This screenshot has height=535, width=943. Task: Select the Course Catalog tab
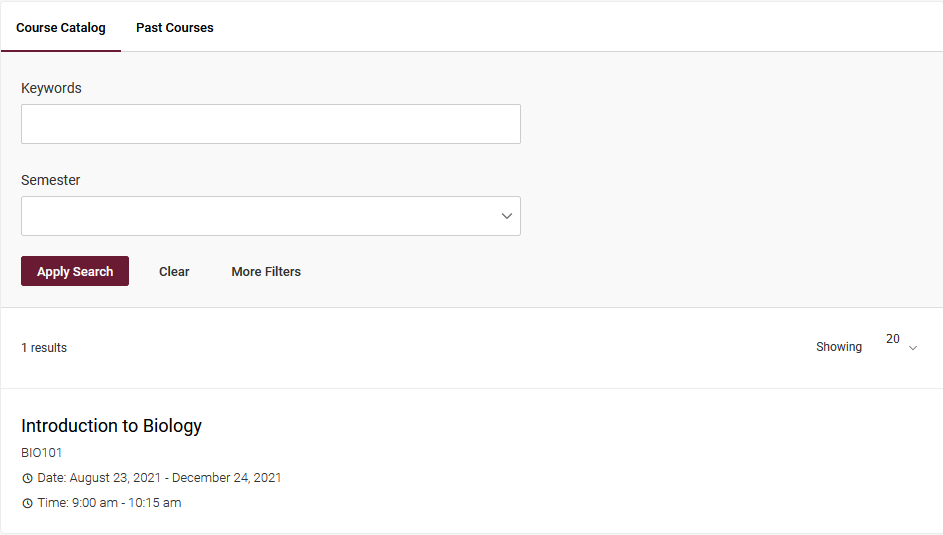(x=61, y=28)
